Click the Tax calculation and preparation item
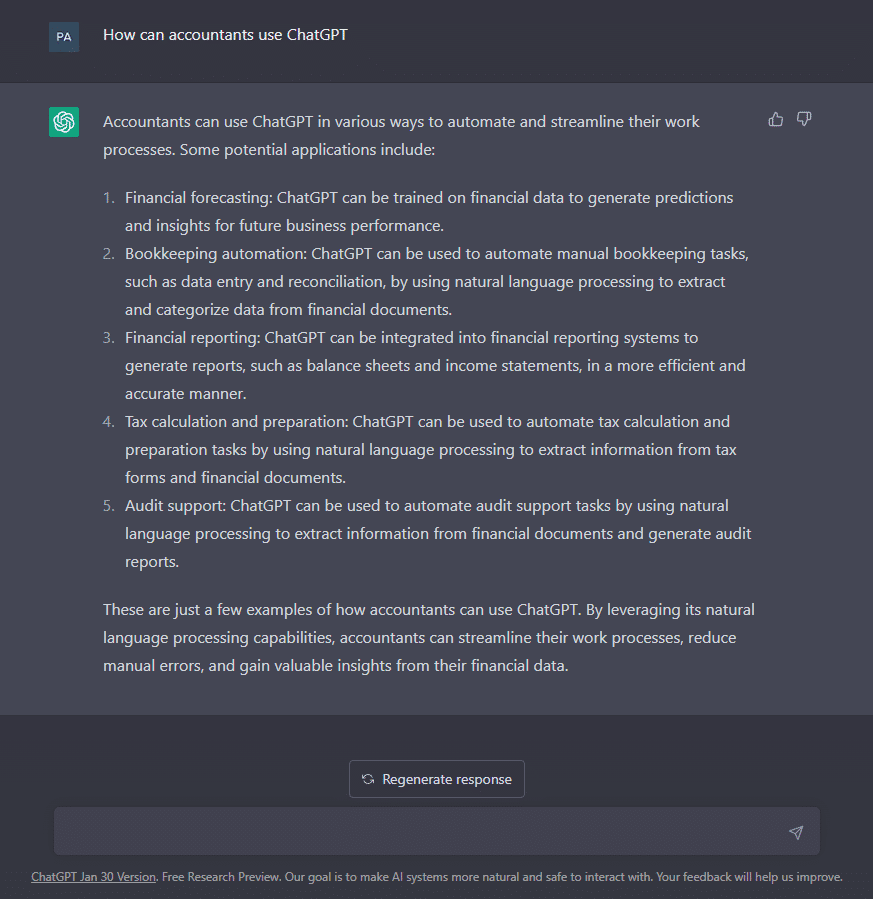 click(x=430, y=450)
